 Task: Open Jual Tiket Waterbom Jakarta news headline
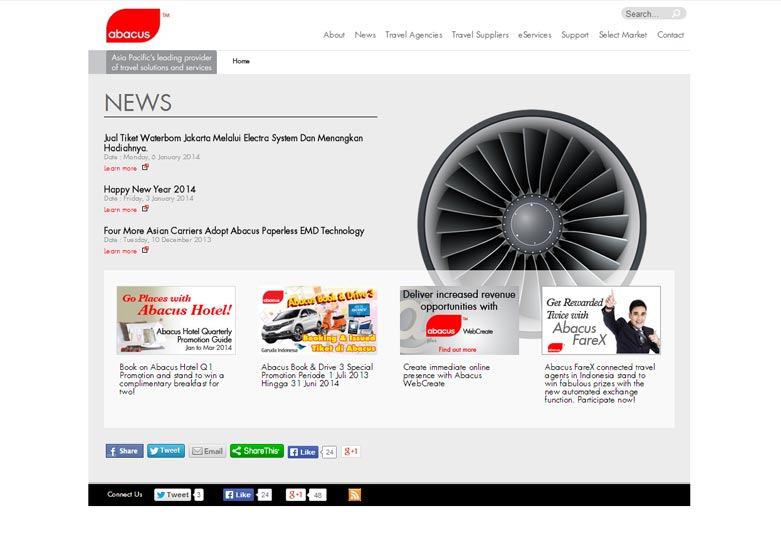click(x=233, y=143)
